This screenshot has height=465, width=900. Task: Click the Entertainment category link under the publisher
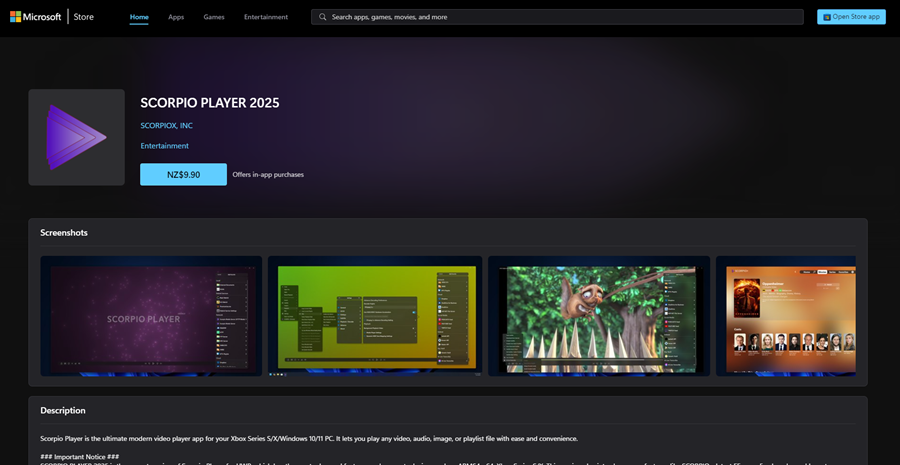(164, 146)
